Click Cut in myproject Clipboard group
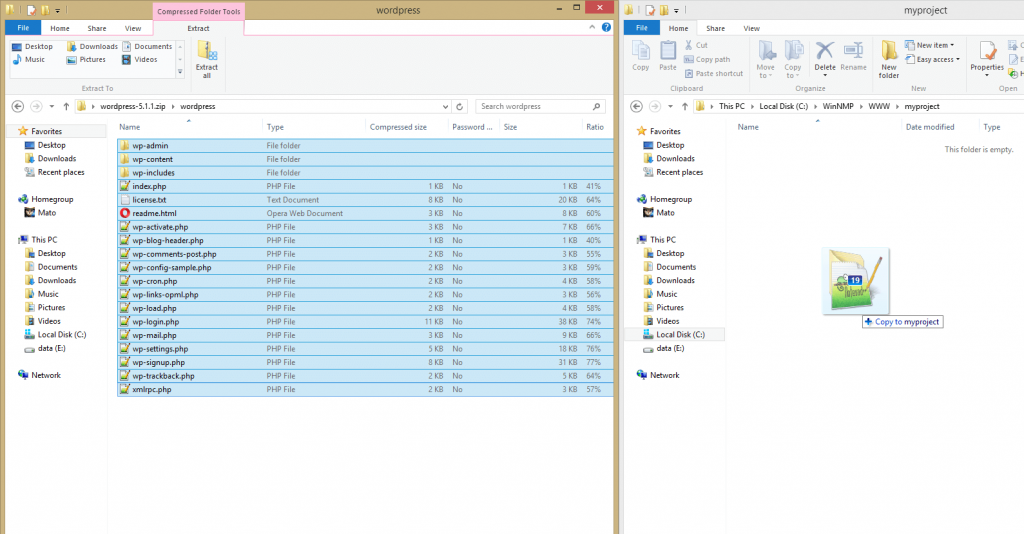1024x534 pixels. [696, 45]
